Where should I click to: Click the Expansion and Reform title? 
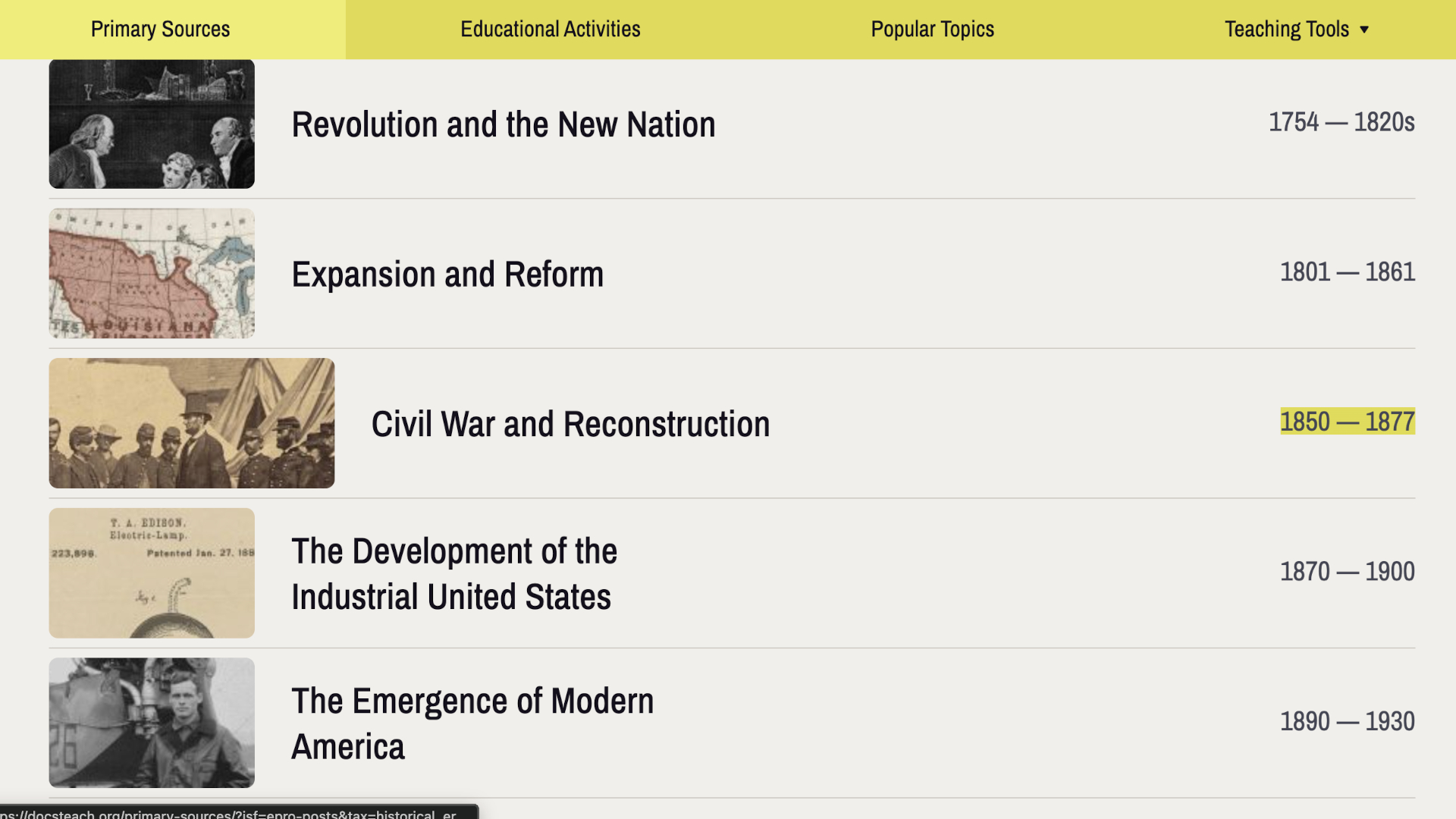coord(447,274)
